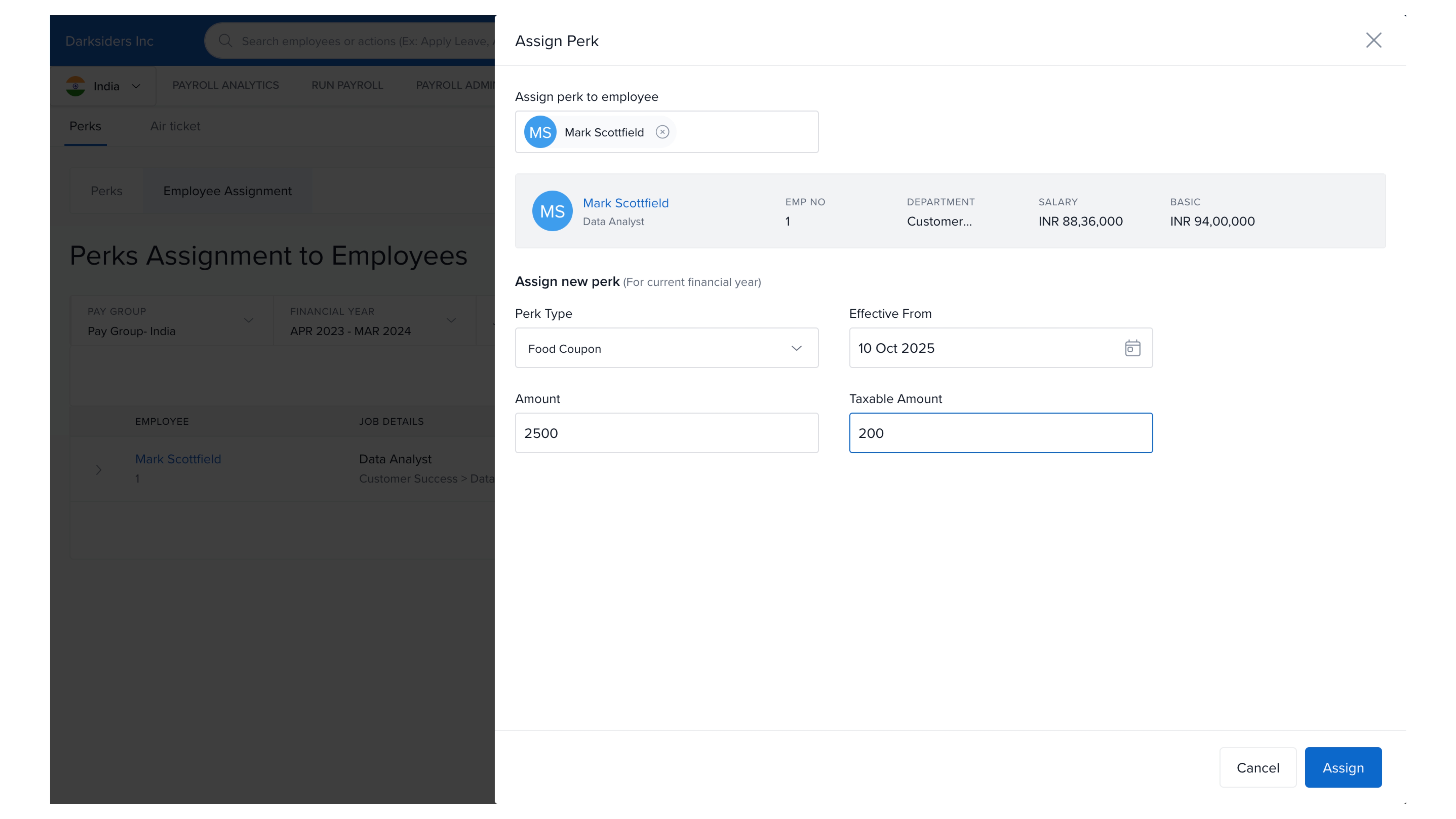Open Mark Scottfield profile link in card
The image size is (1456, 819).
(625, 203)
